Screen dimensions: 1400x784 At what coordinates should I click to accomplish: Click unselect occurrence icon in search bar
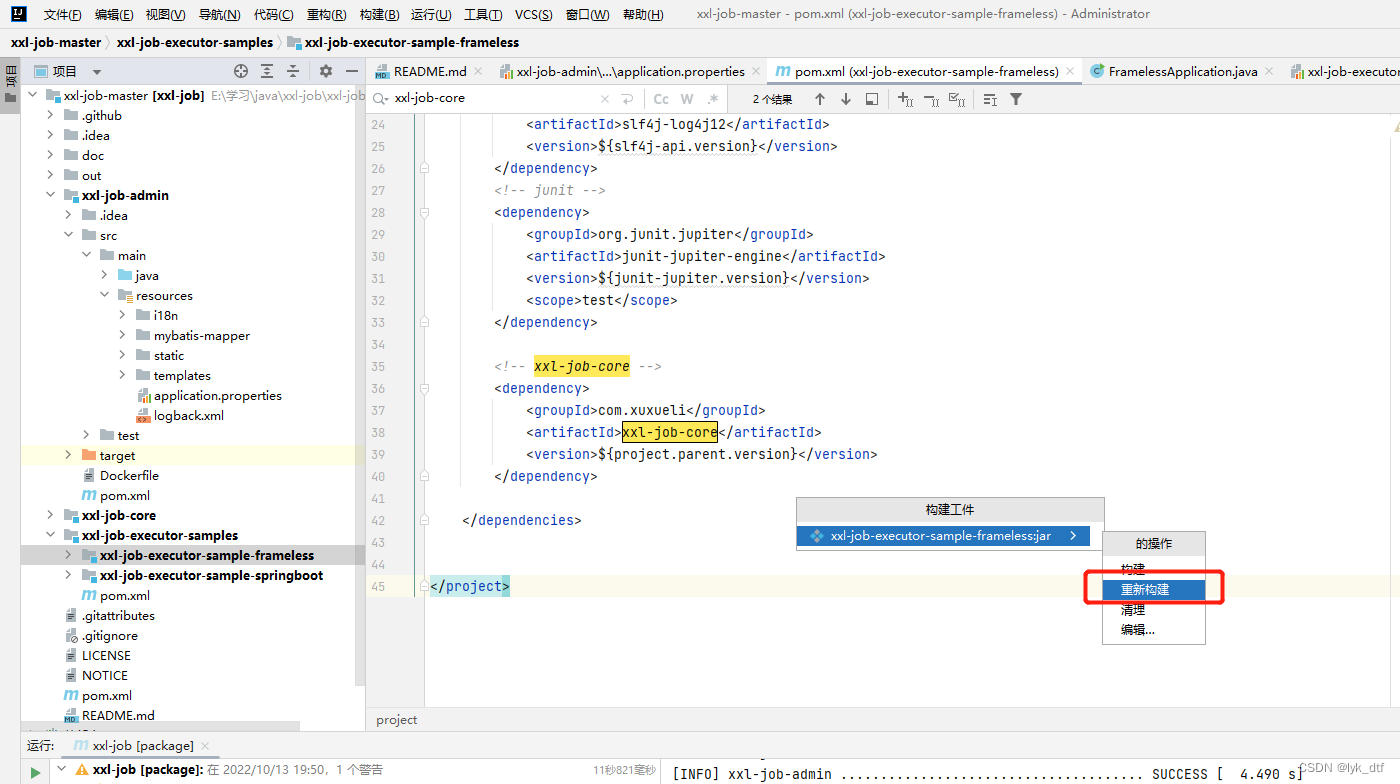(x=931, y=99)
